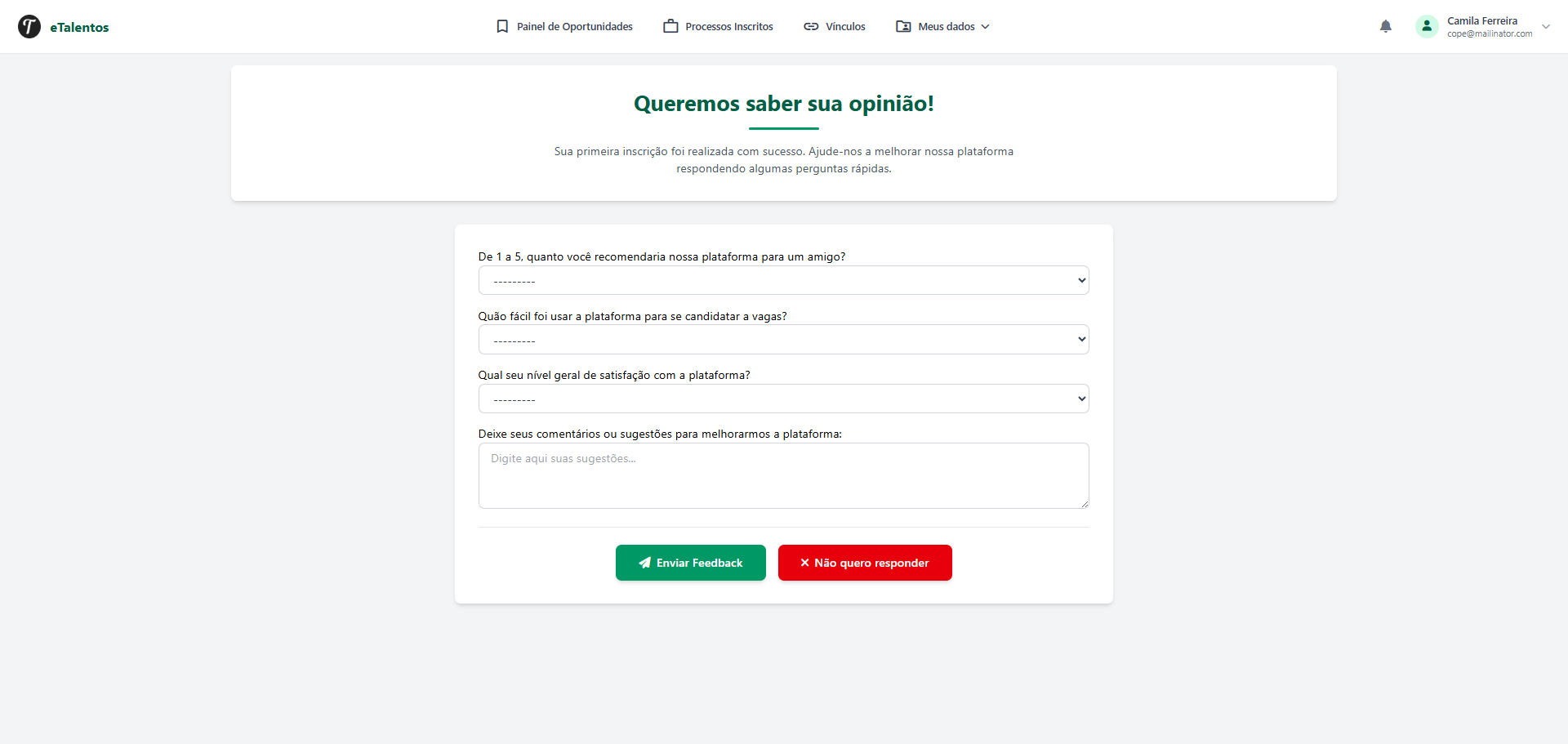Click link icon beside Vínculos
This screenshot has width=1568, height=744.
pyautogui.click(x=811, y=26)
